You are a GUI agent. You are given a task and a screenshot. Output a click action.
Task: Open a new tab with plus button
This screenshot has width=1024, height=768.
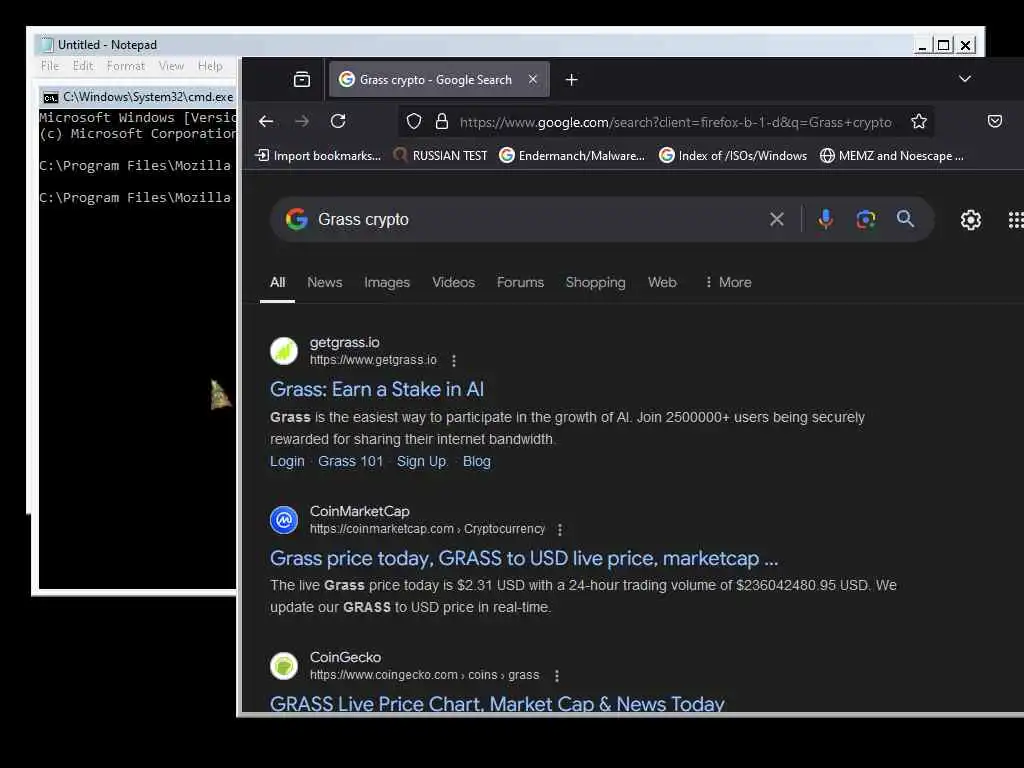coord(571,80)
